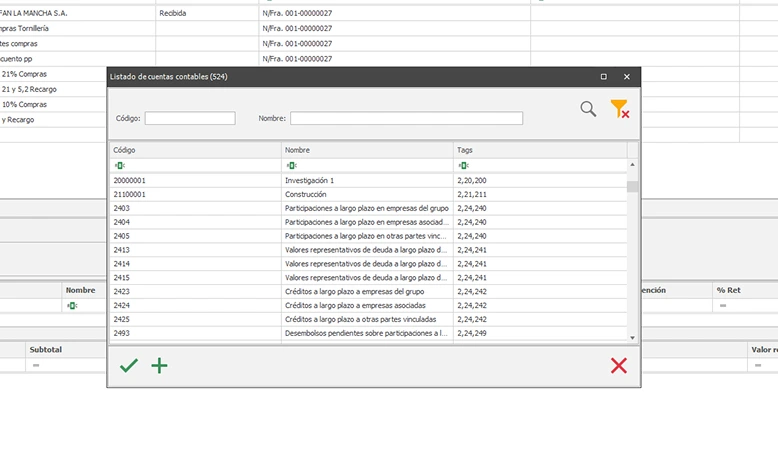The width and height of the screenshot is (778, 456).
Task: Click the scrollbar thumb in accounts list
Action: coord(633,187)
